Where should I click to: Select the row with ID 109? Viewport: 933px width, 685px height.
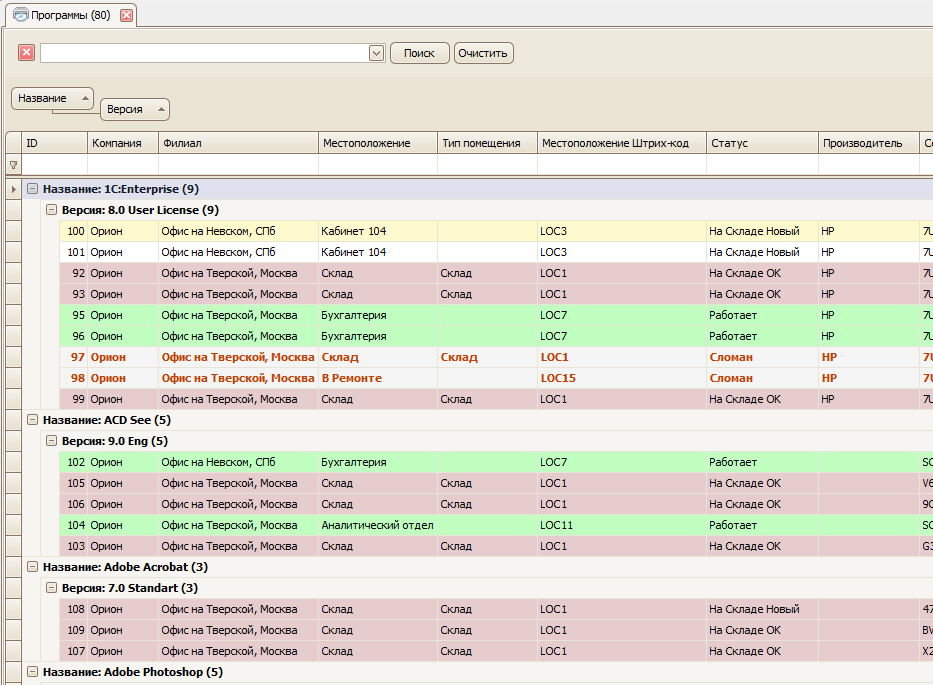pyautogui.click(x=496, y=630)
